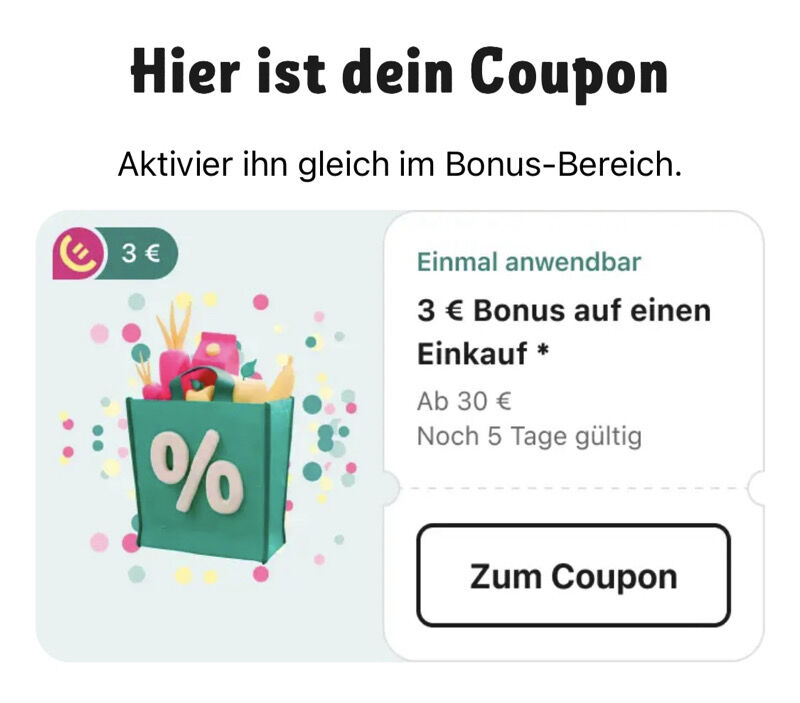Viewport: 800px width, 703px height.
Task: Tap the white coupon details card
Action: [x=573, y=436]
